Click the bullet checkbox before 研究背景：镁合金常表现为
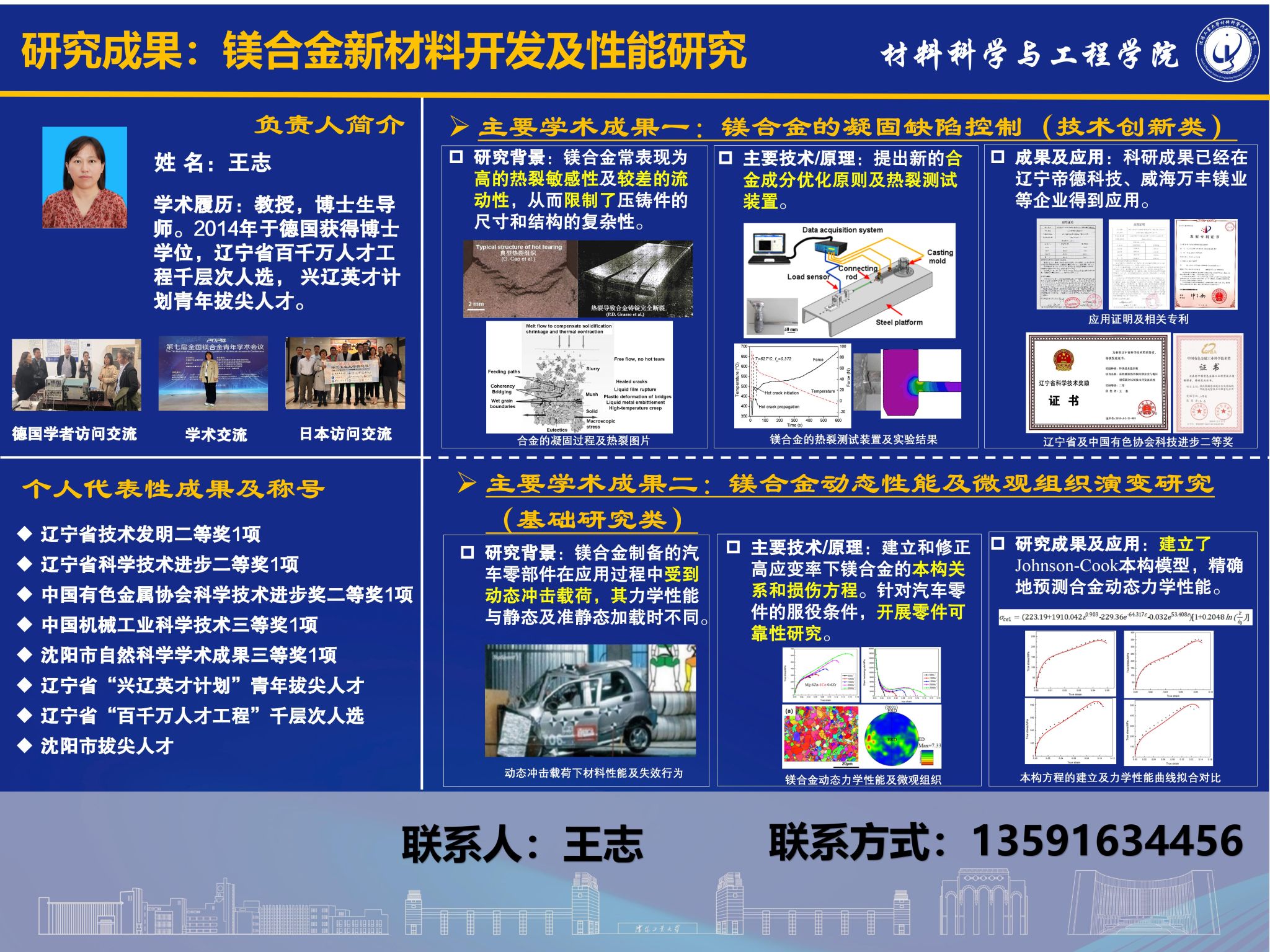This screenshot has height=952, width=1270. pos(456,157)
